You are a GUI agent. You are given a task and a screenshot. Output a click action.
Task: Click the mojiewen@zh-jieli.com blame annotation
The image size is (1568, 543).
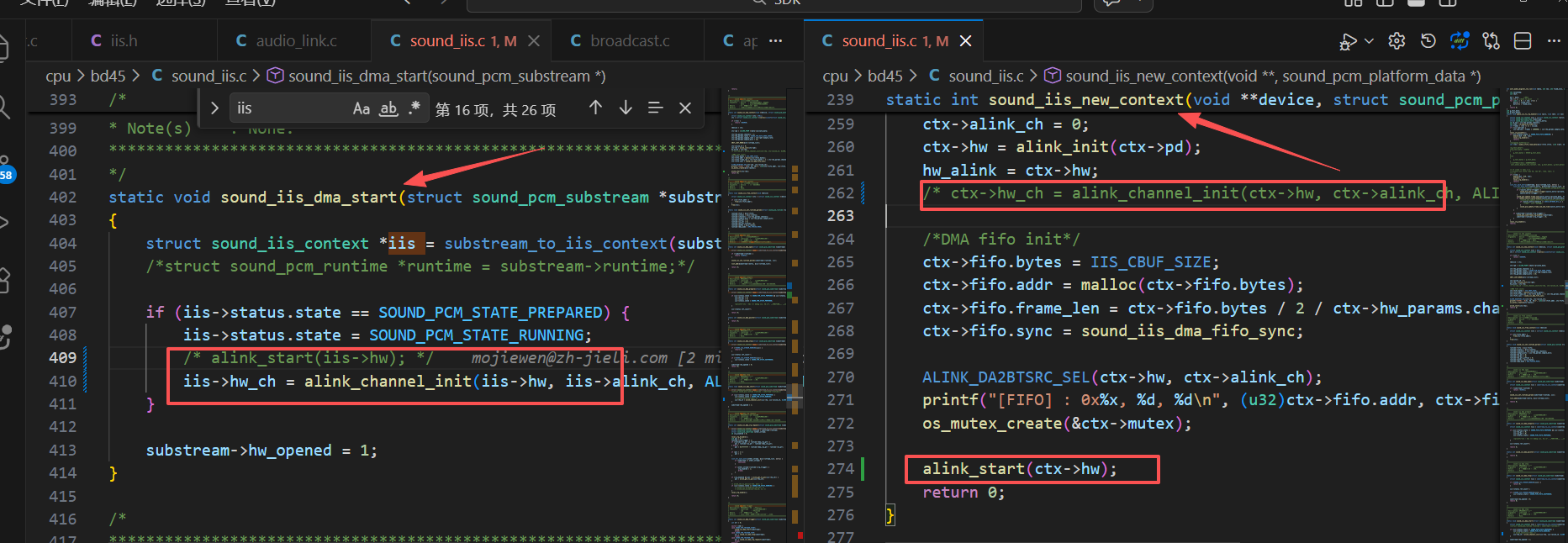click(596, 358)
